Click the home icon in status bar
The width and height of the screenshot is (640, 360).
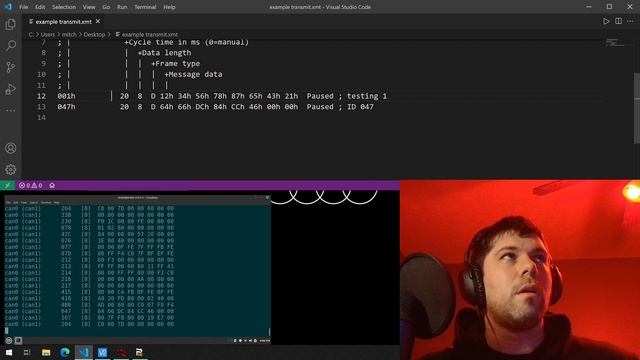(52, 185)
